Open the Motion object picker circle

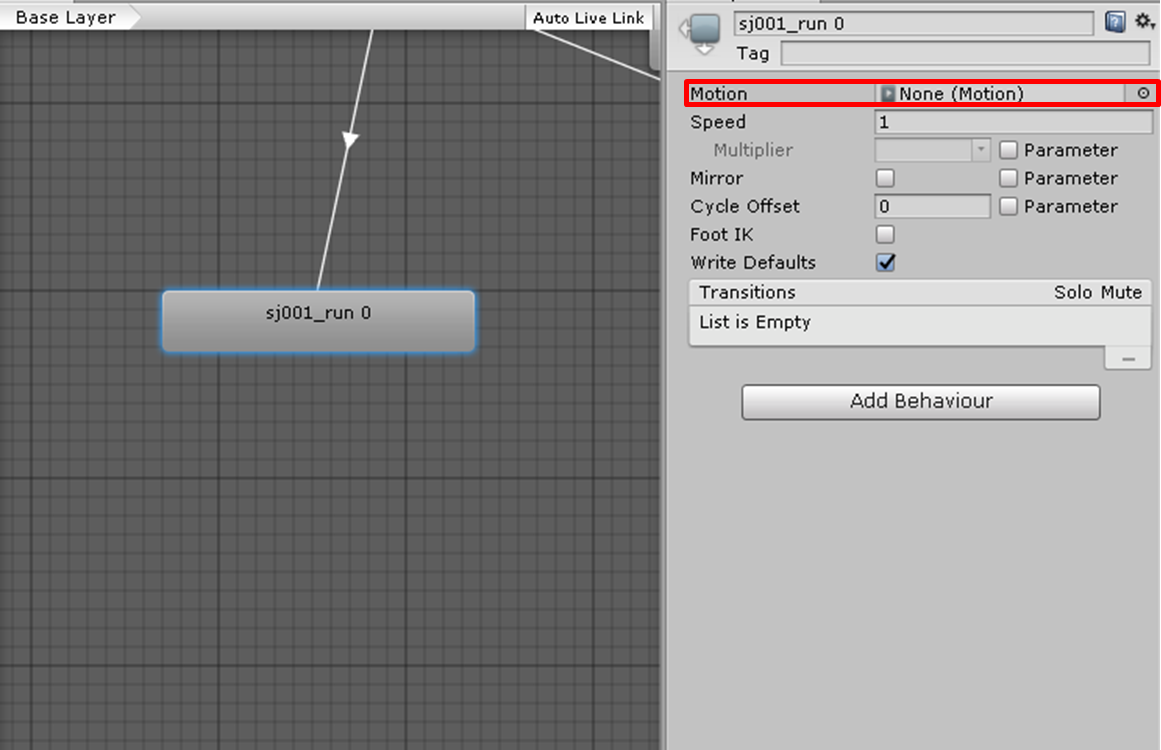[1143, 93]
